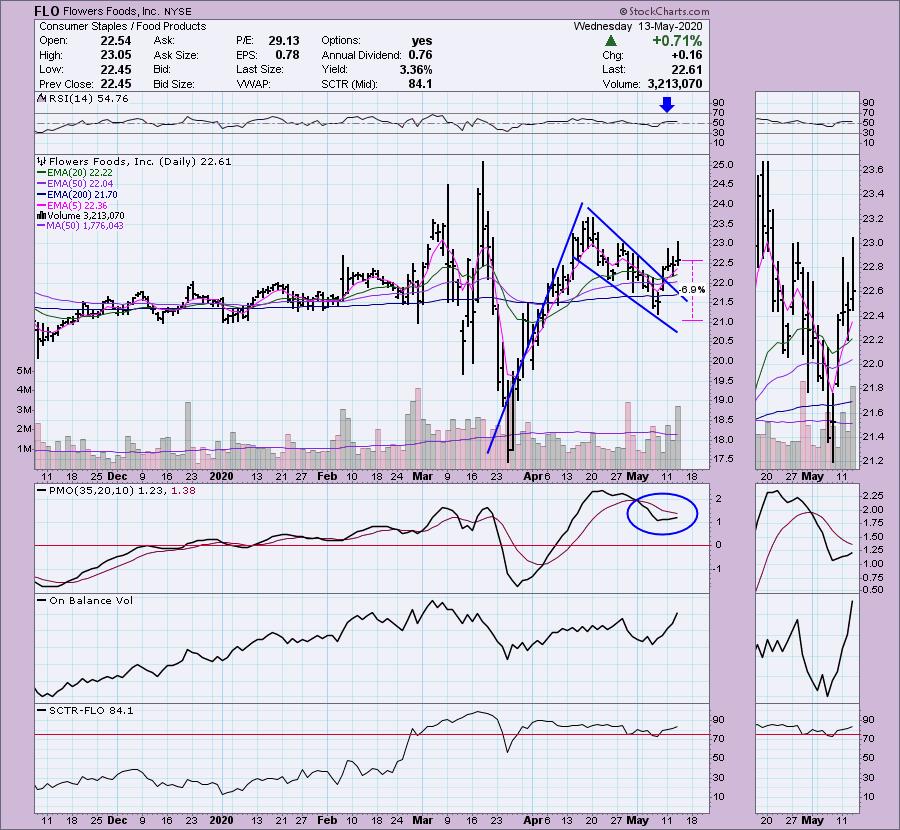Click the MA(50) 1,776,043 legend text

click(85, 226)
